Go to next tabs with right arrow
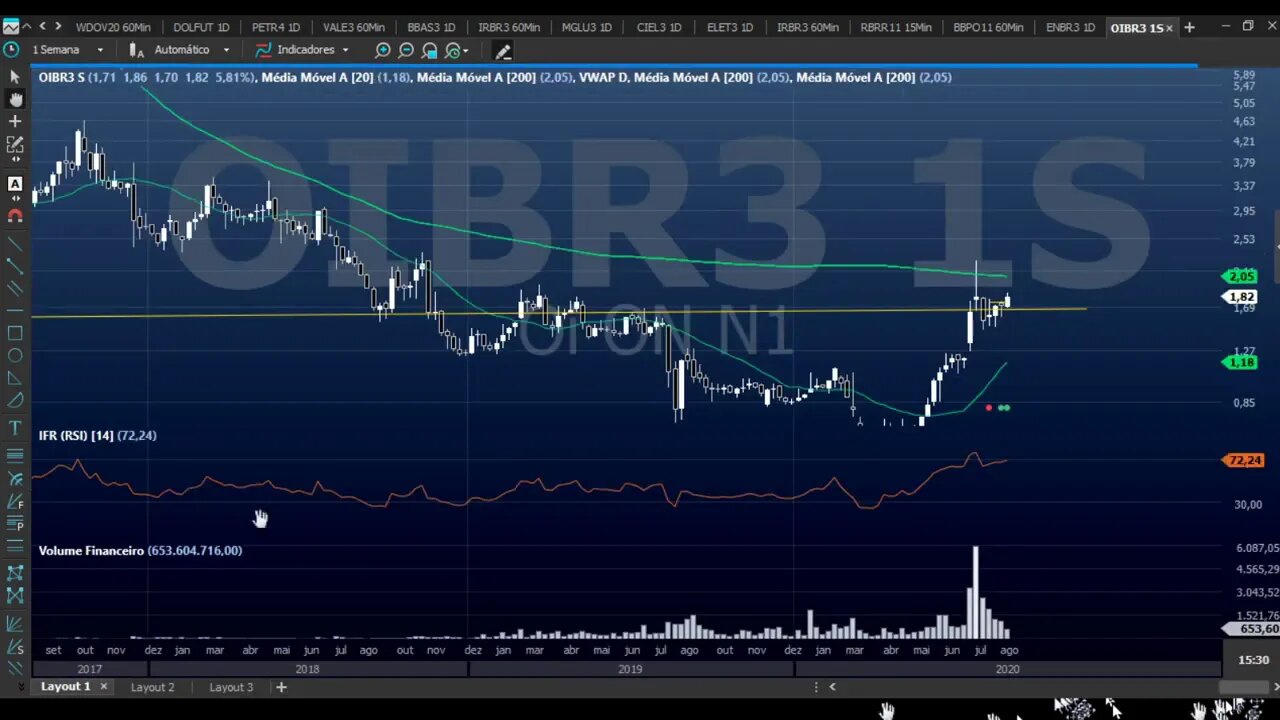The width and height of the screenshot is (1280, 720). tap(58, 27)
